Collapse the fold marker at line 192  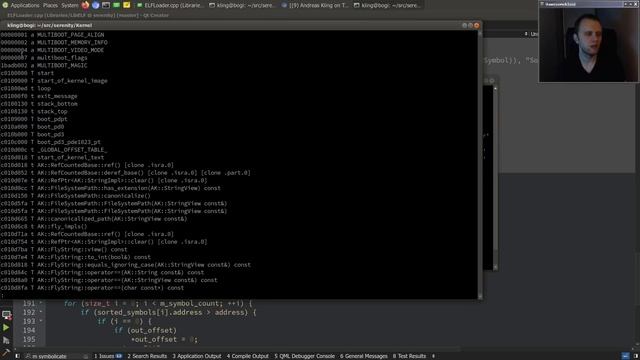pyautogui.click(x=40, y=312)
